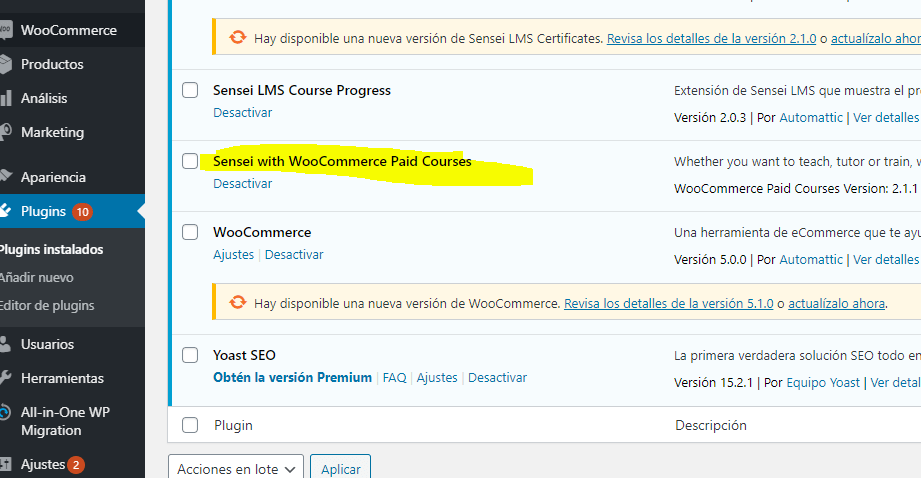Select Plugins instalados submenu item
Viewport: 921px width, 478px height.
pos(51,250)
